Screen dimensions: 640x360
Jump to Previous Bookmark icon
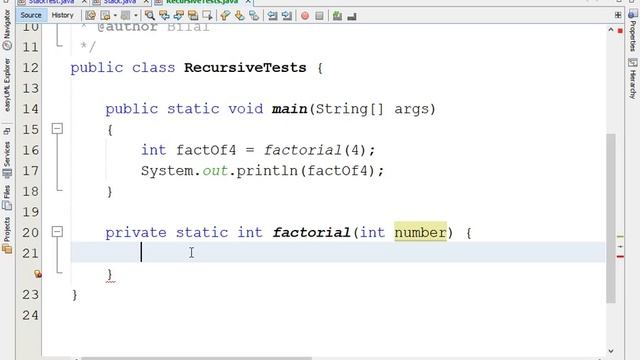point(225,16)
